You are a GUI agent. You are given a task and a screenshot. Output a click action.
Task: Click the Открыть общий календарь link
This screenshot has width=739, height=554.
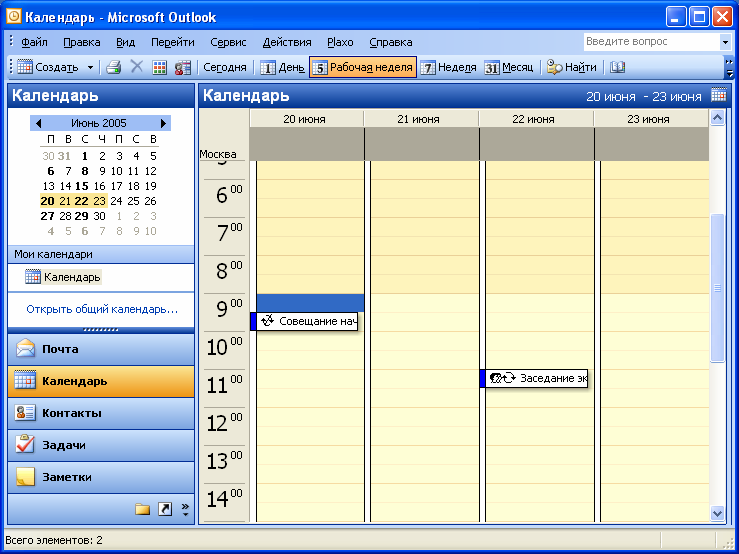102,309
